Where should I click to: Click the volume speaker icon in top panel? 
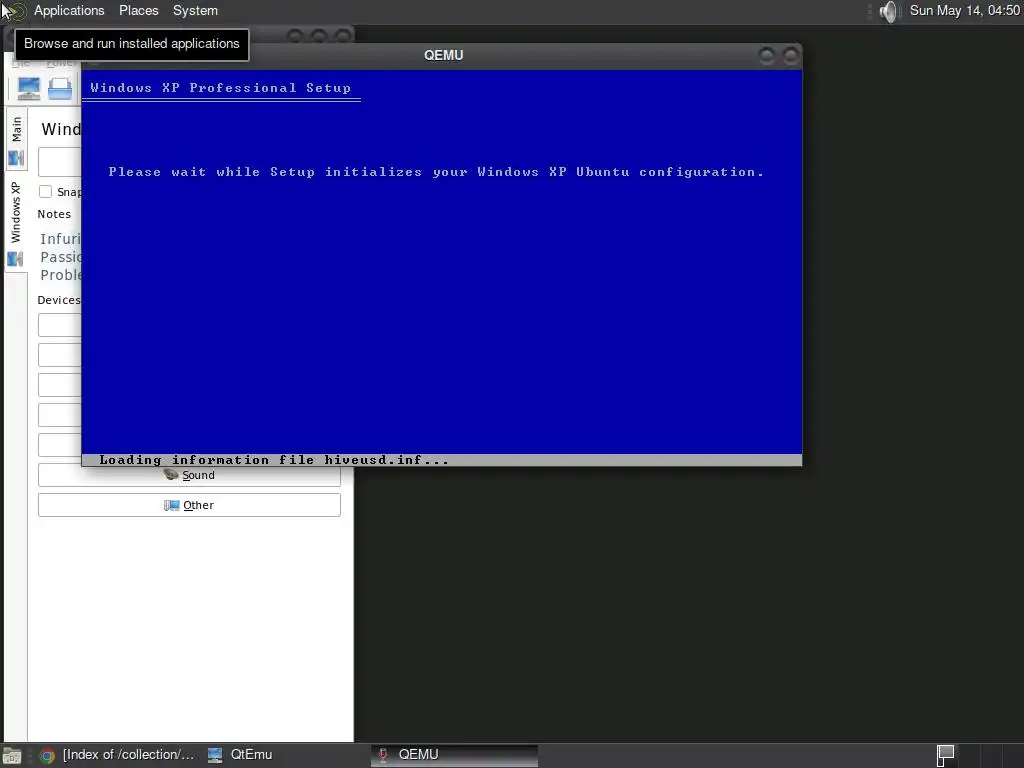coord(889,11)
